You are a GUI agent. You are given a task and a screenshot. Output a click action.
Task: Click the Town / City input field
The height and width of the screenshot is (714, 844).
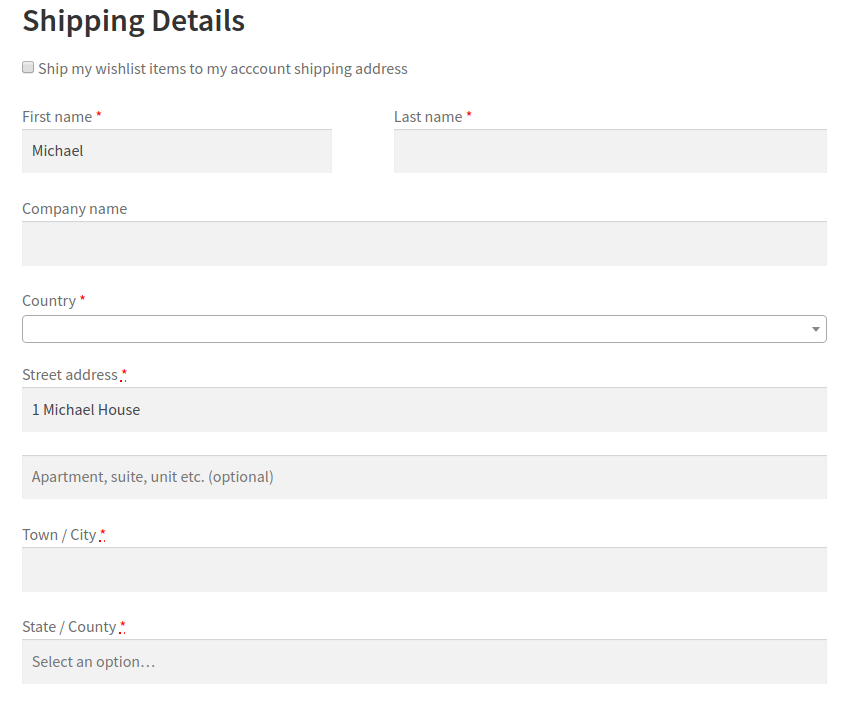point(424,570)
